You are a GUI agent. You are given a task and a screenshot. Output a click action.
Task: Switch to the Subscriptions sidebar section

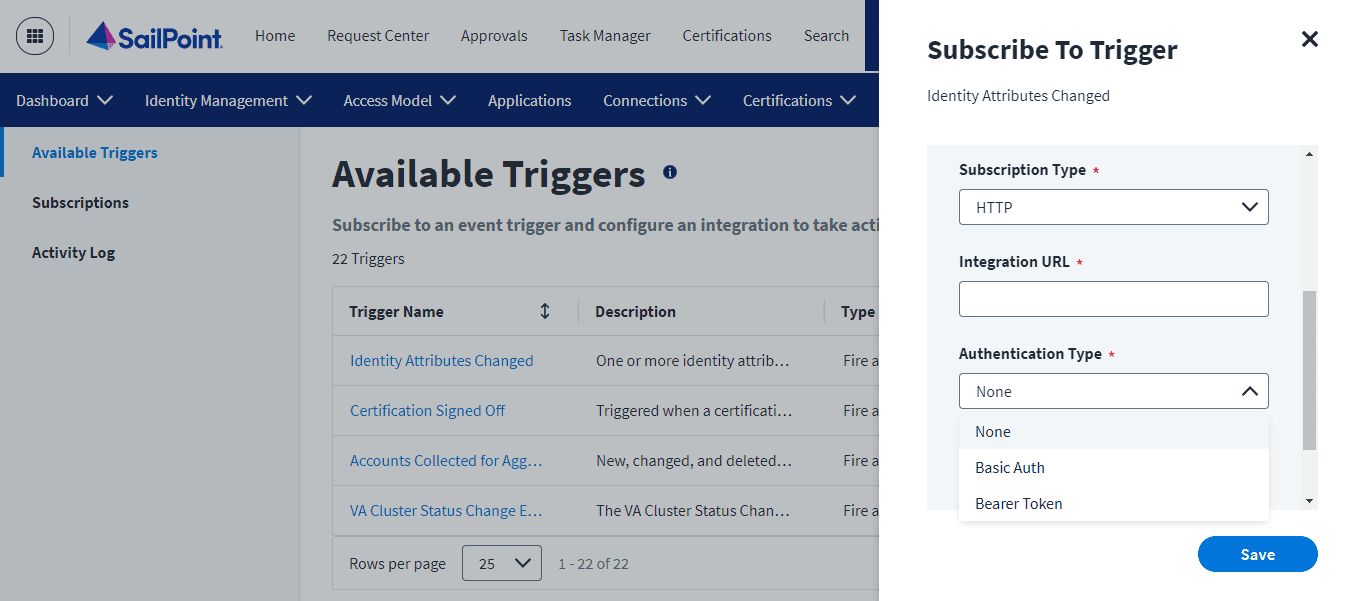[80, 202]
